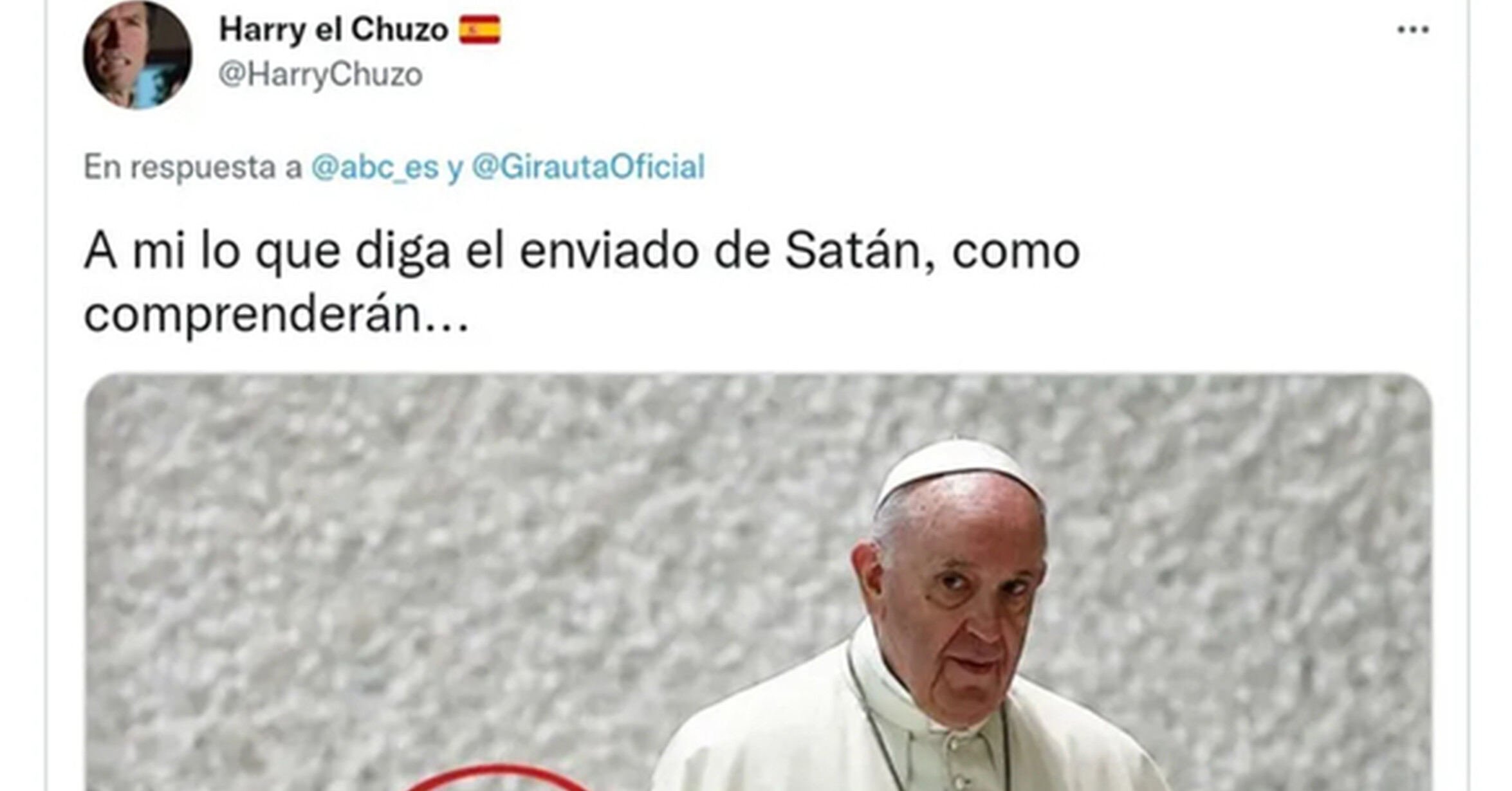
Task: Open the Harry el Chuzo display name
Action: click(333, 30)
